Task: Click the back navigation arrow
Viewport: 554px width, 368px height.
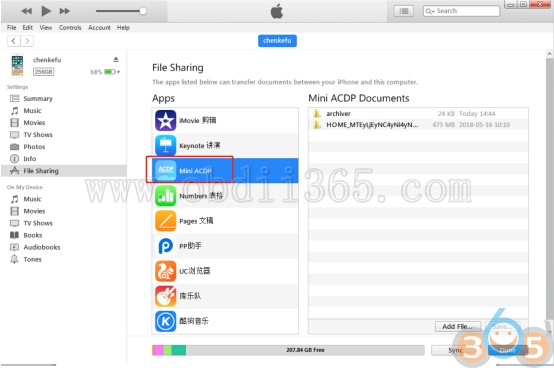Action: click(x=13, y=41)
